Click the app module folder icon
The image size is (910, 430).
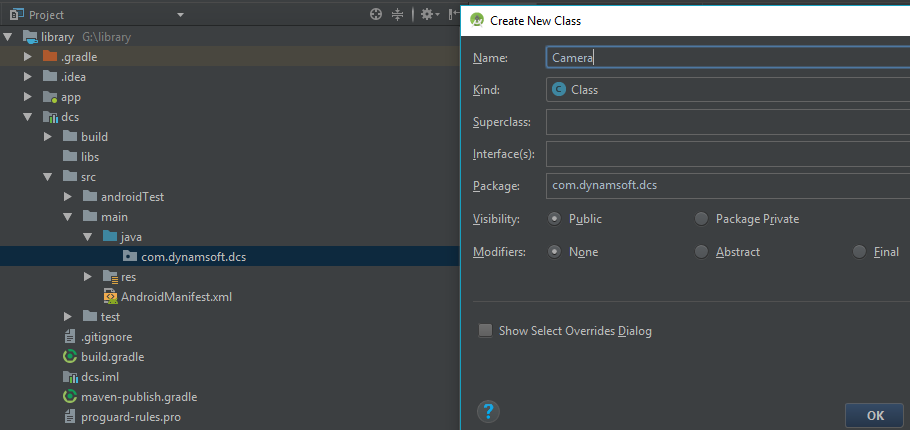[50, 97]
